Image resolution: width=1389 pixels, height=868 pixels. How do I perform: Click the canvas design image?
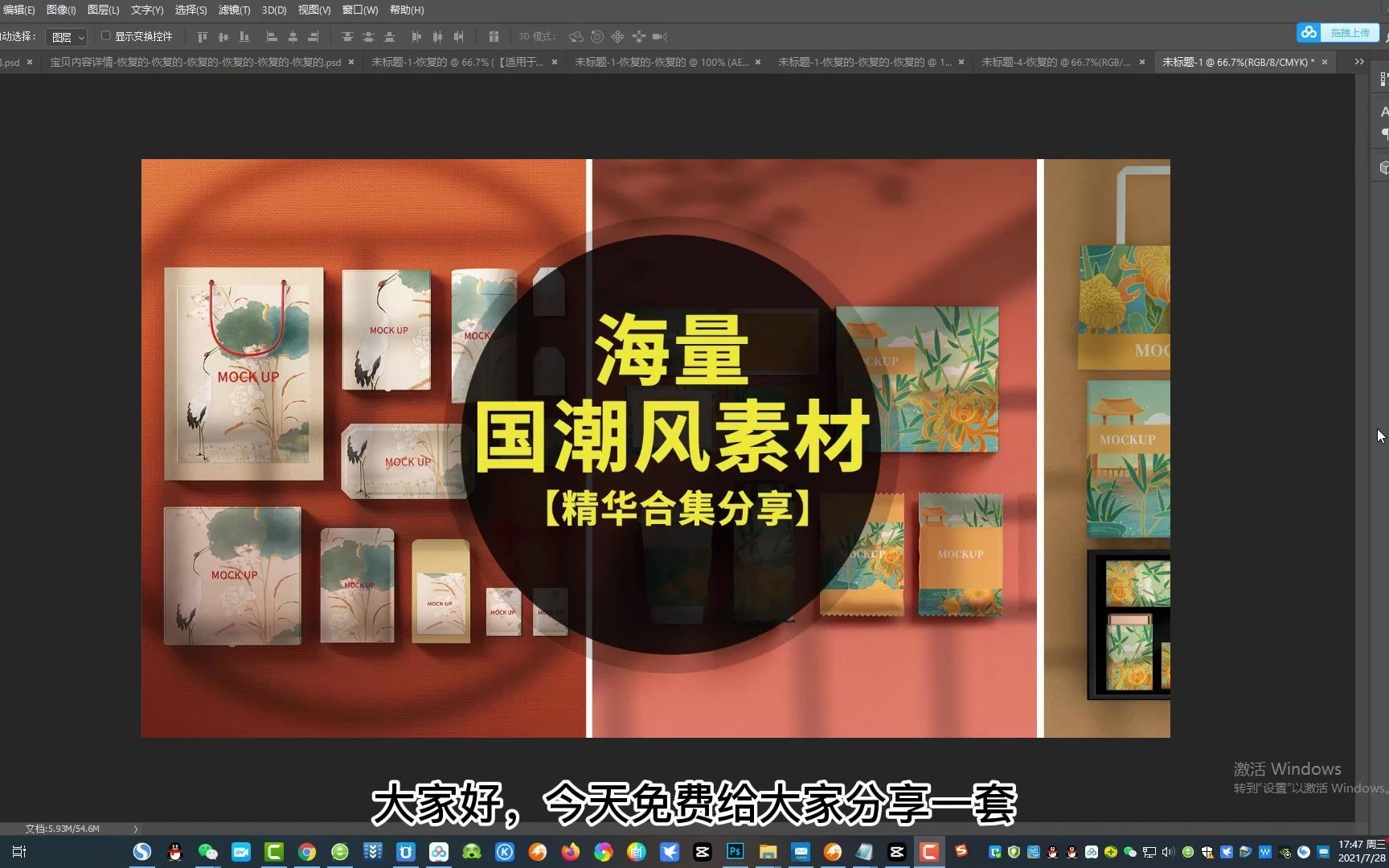pyautogui.click(x=655, y=448)
